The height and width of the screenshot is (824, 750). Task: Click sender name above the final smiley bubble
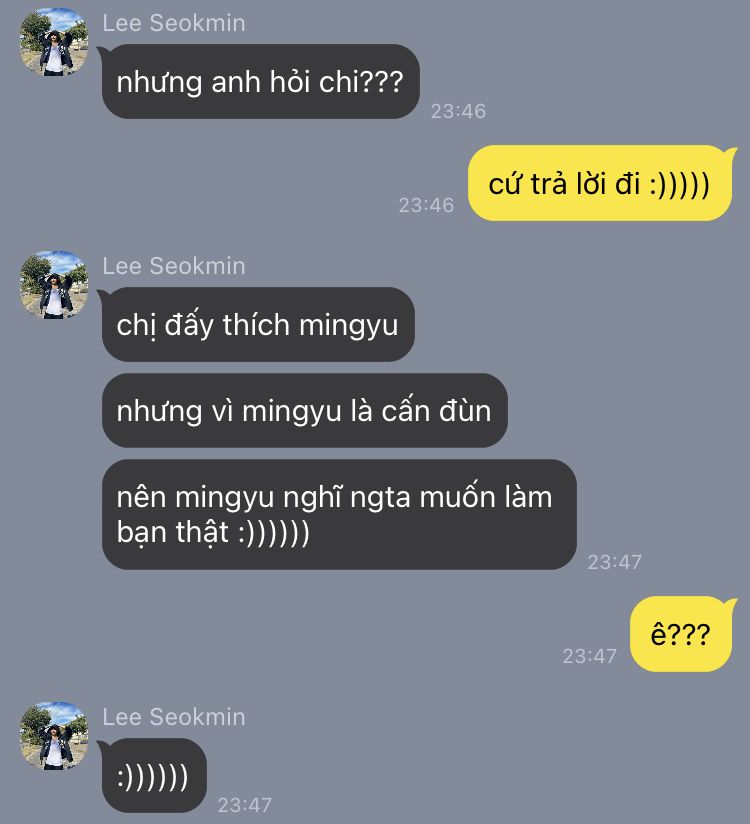(173, 717)
